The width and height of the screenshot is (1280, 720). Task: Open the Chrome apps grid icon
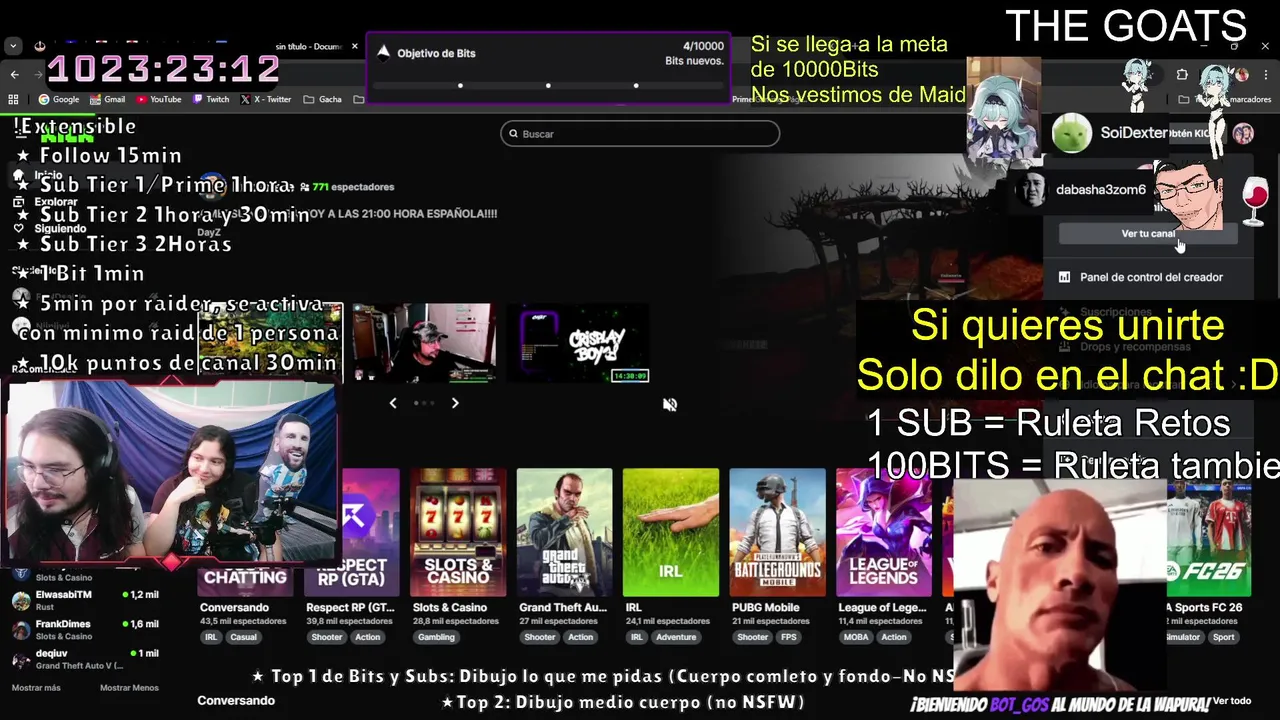(13, 99)
